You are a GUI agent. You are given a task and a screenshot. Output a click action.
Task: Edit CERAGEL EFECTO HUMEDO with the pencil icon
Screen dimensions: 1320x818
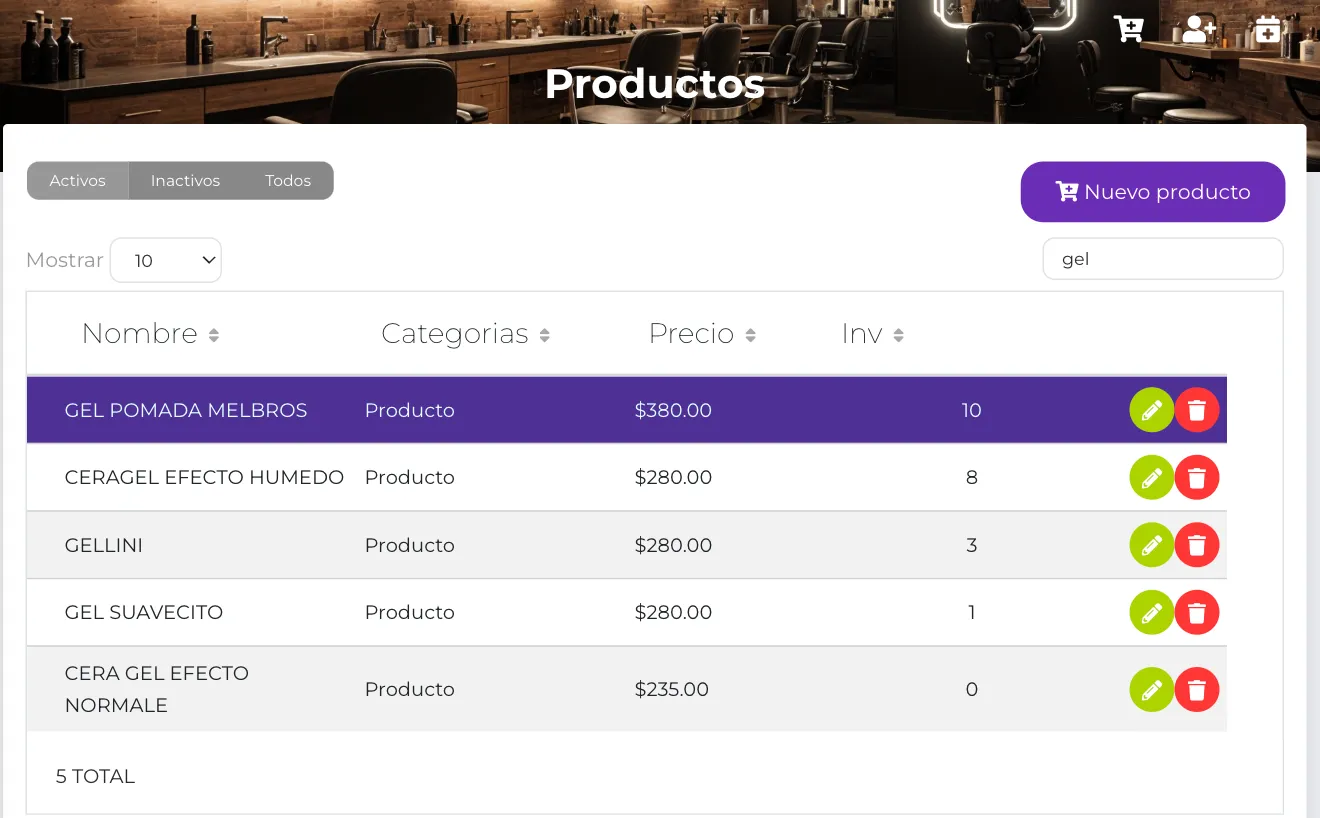click(x=1151, y=477)
